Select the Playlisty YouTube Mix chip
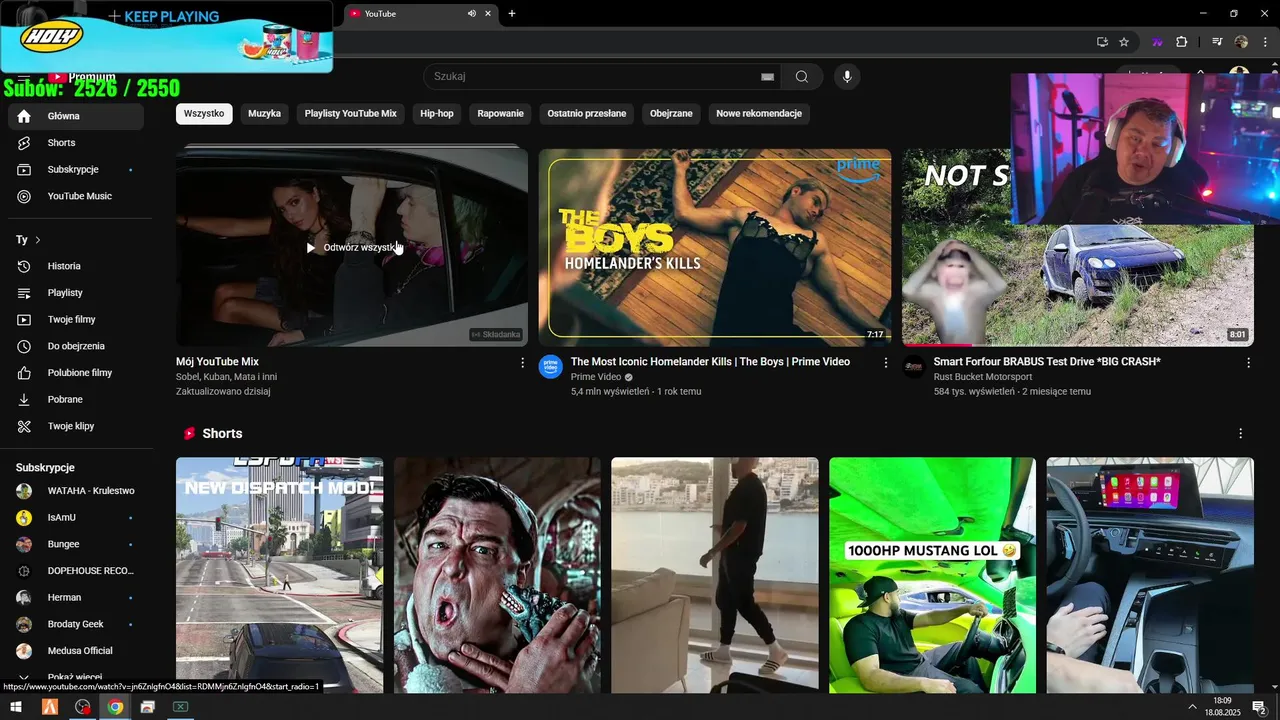 351,114
